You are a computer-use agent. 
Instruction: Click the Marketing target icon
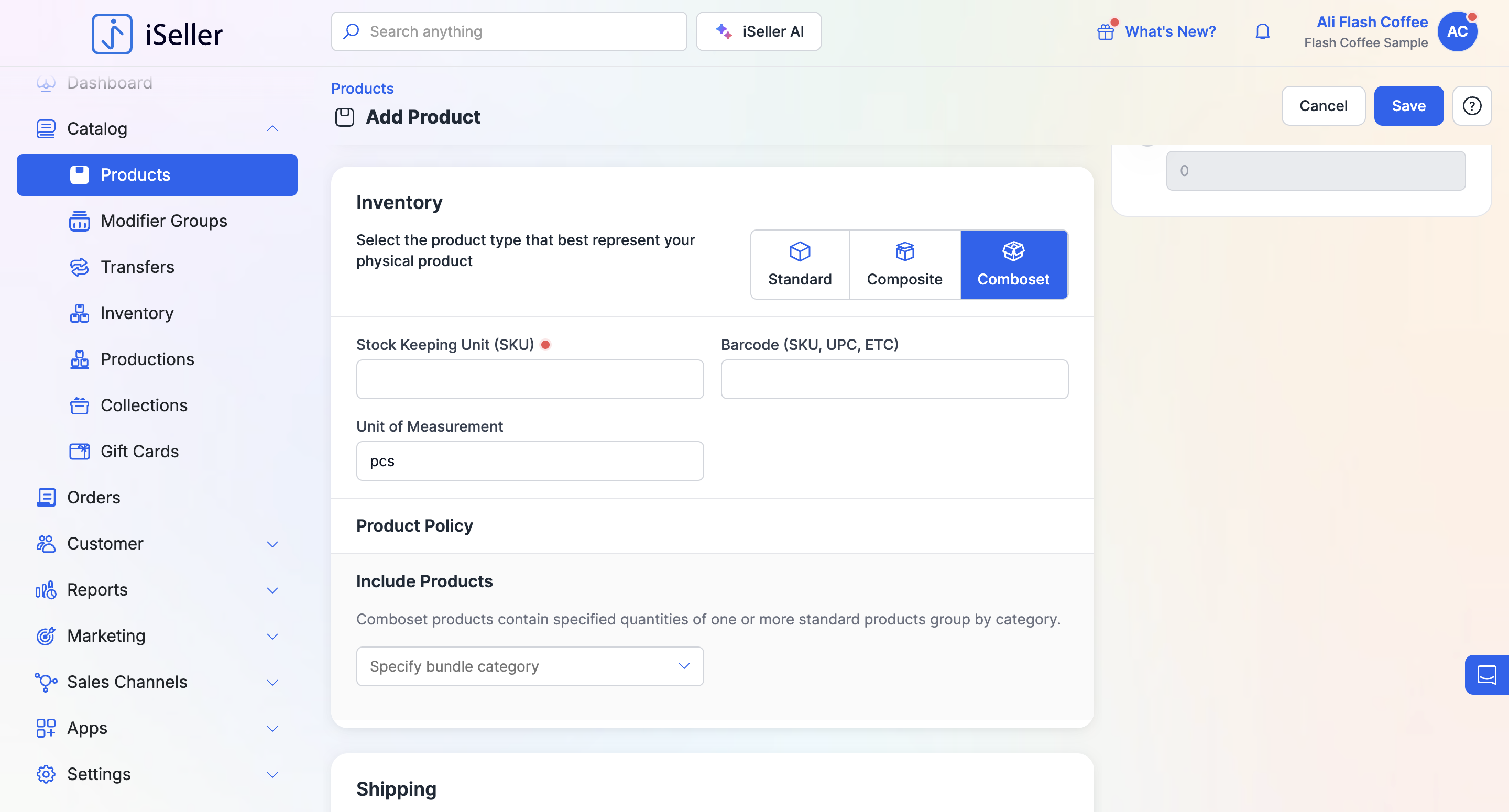point(46,637)
